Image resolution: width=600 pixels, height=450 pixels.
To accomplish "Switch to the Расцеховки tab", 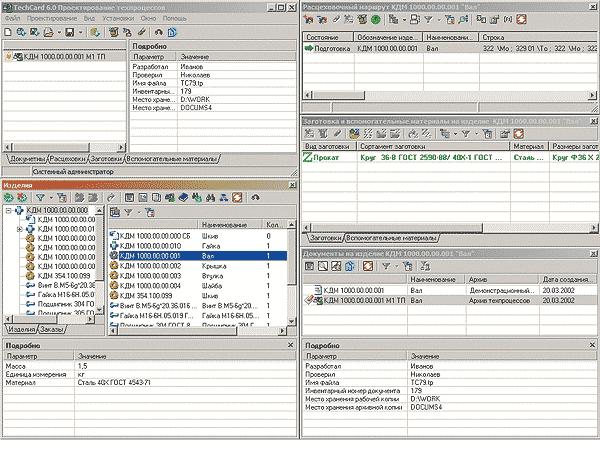I will (66, 159).
